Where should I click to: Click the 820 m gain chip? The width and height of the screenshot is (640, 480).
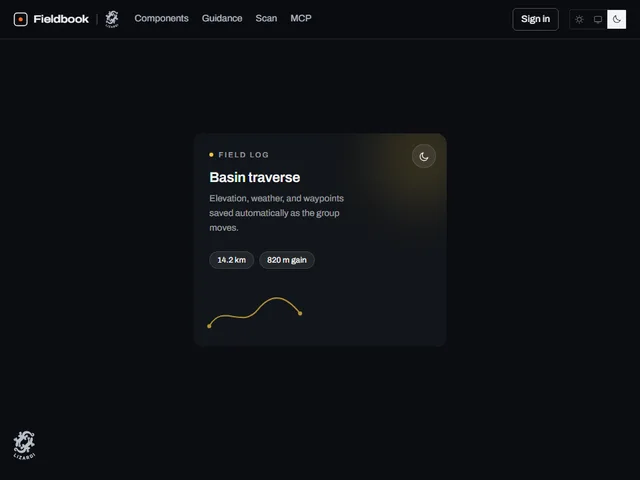(287, 260)
